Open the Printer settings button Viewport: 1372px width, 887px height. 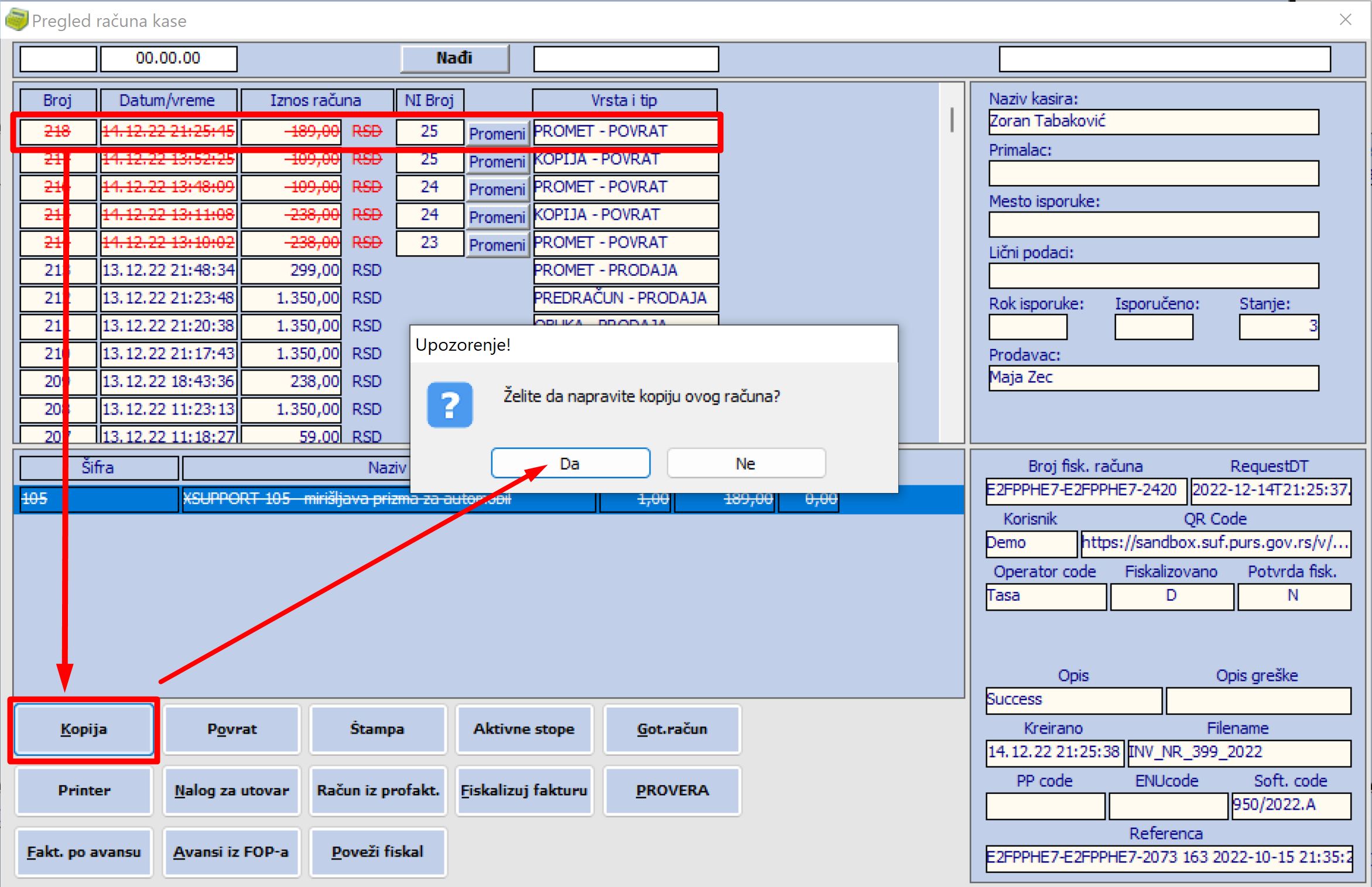pyautogui.click(x=84, y=790)
